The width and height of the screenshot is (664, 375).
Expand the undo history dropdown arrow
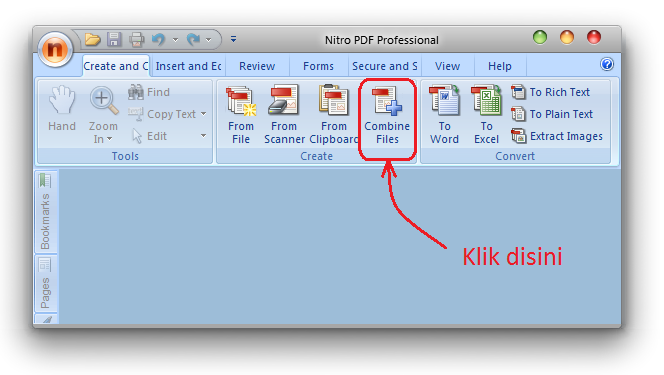pyautogui.click(x=175, y=40)
